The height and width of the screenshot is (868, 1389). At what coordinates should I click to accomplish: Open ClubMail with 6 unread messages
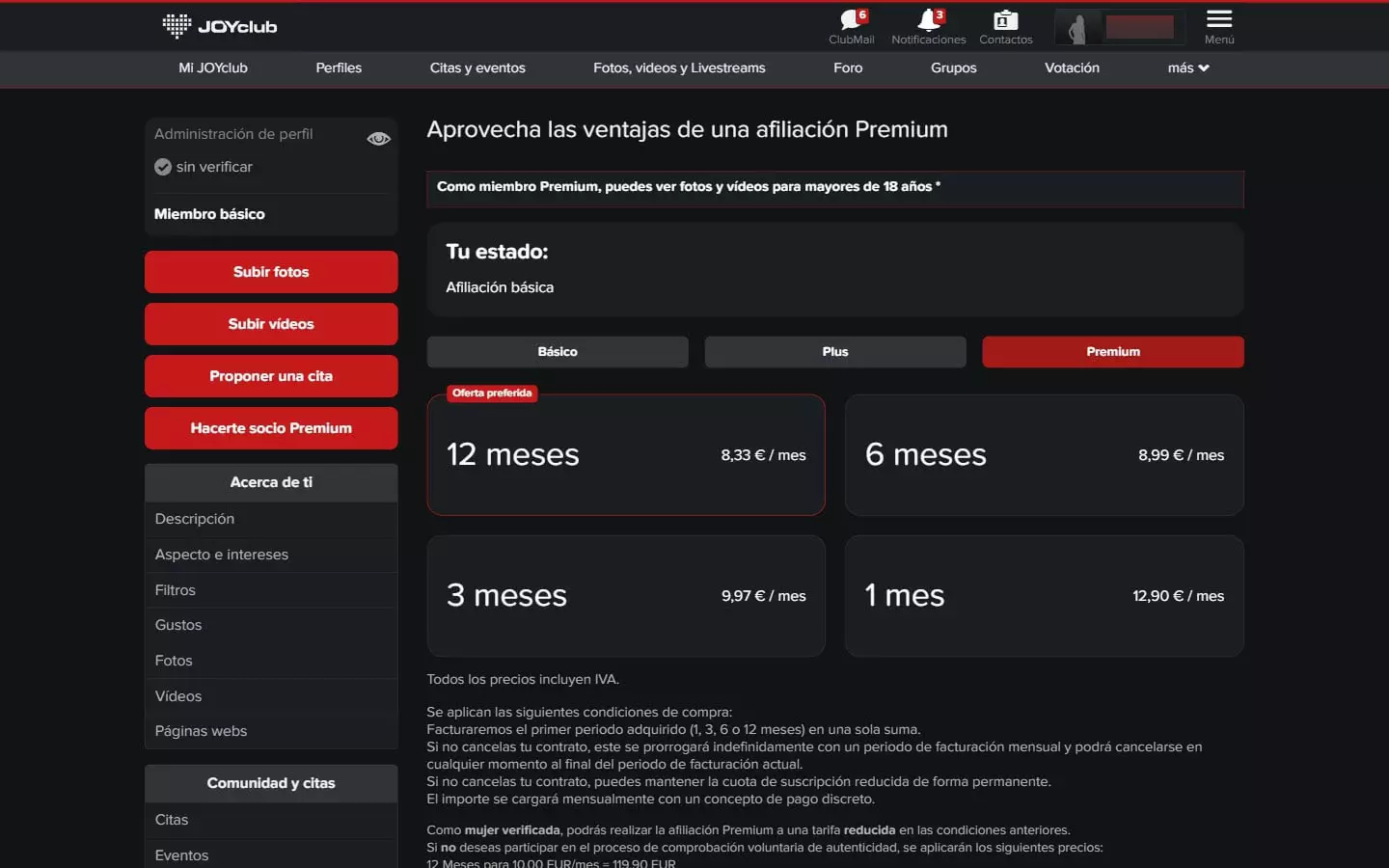[x=851, y=26]
